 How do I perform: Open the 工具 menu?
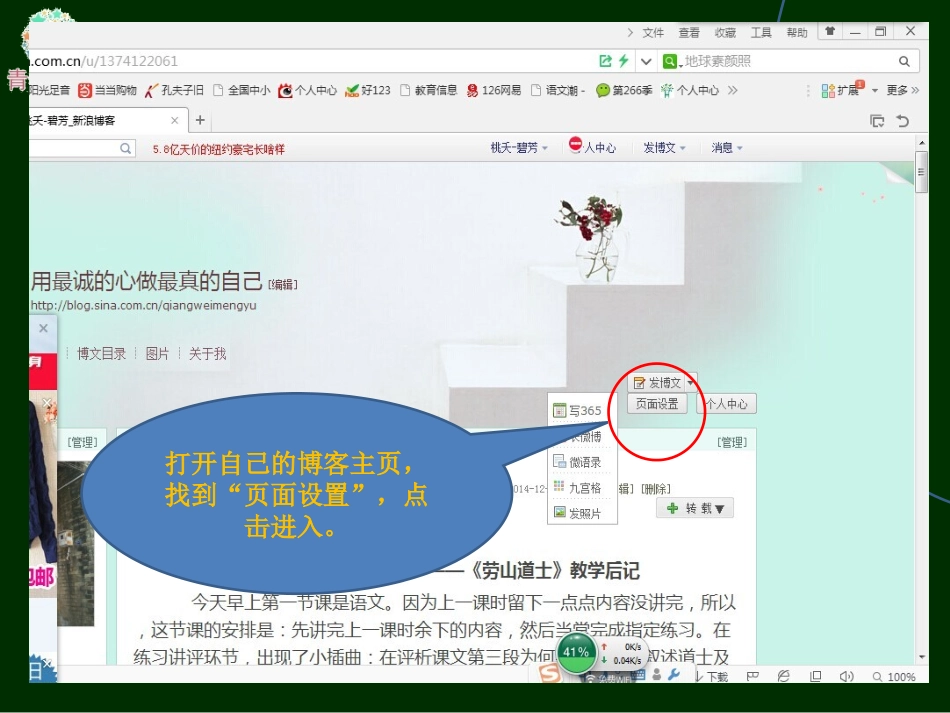coord(761,33)
